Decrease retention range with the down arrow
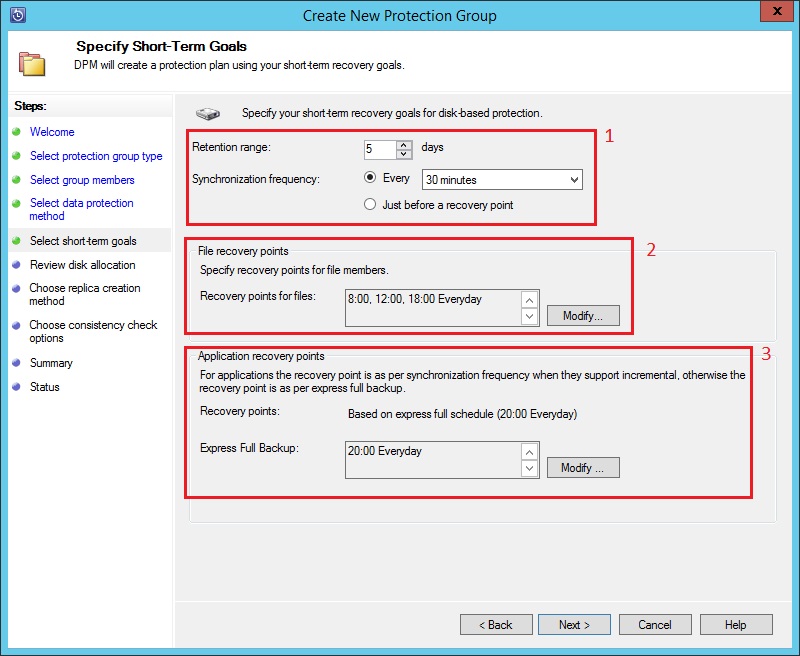The width and height of the screenshot is (800, 656). pos(404,154)
